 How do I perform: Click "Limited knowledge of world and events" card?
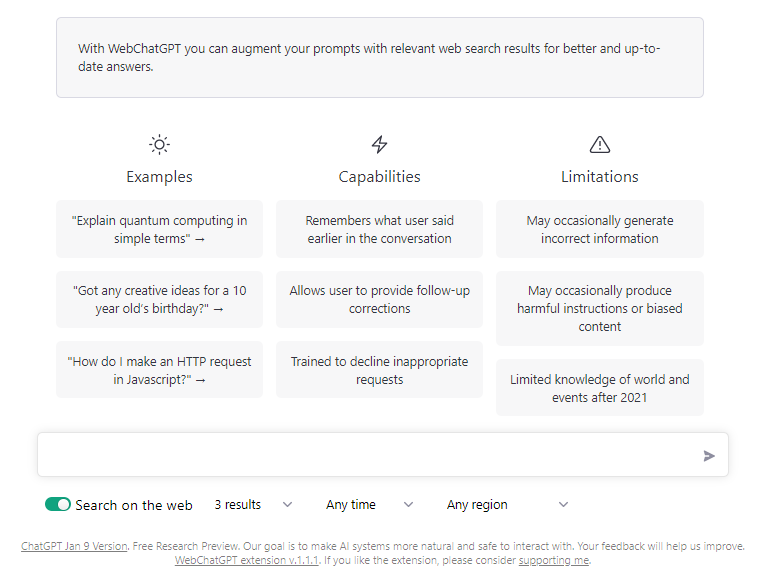coord(600,388)
